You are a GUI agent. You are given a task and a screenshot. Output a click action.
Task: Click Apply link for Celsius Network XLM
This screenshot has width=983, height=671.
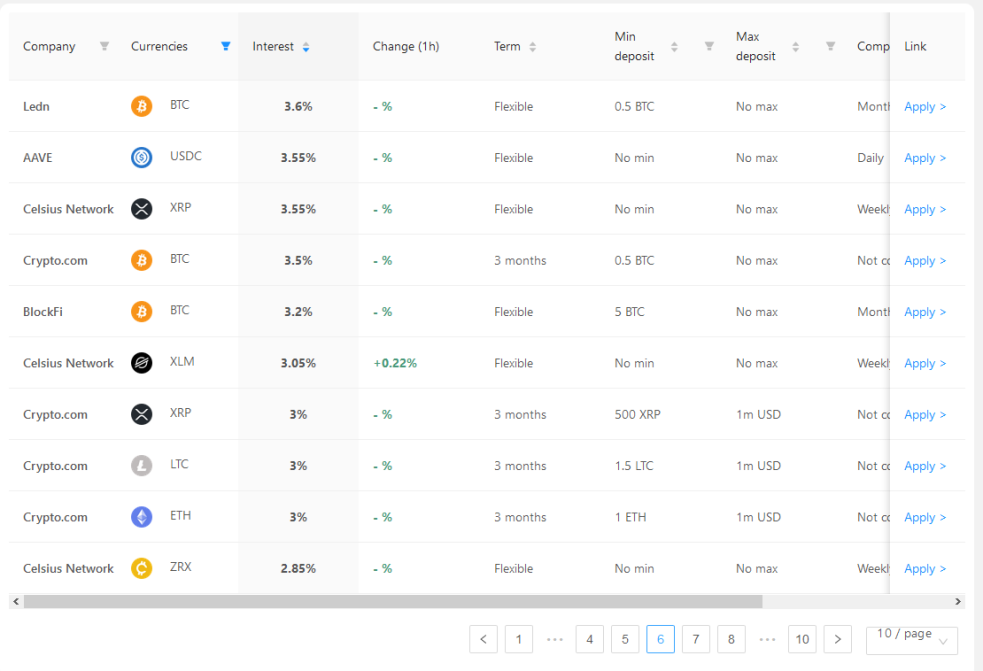[925, 364]
